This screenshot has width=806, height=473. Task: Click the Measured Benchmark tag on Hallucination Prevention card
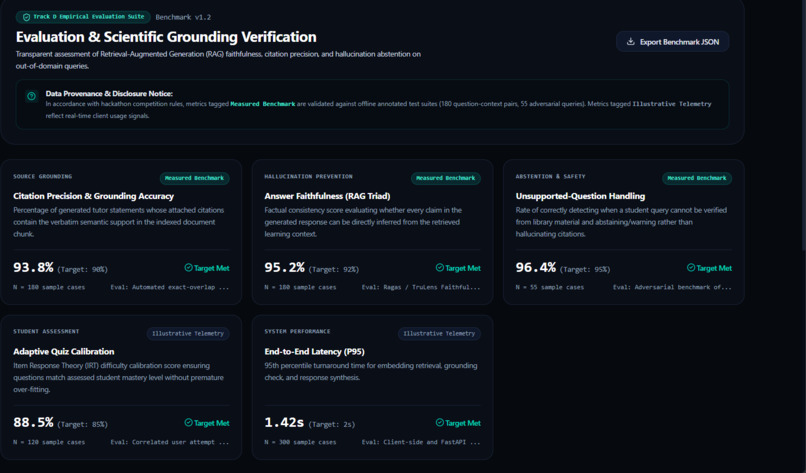(x=446, y=178)
